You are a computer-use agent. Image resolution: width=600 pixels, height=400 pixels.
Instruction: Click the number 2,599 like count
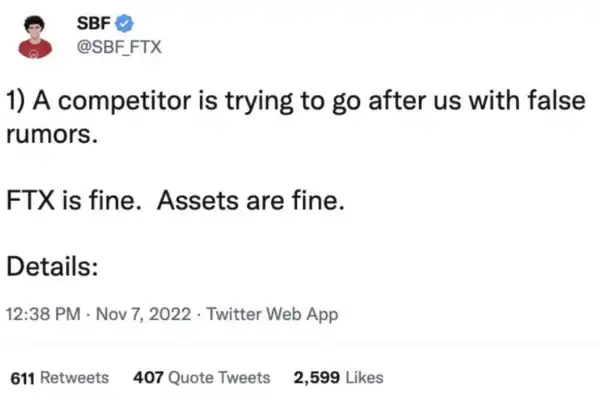[315, 377]
